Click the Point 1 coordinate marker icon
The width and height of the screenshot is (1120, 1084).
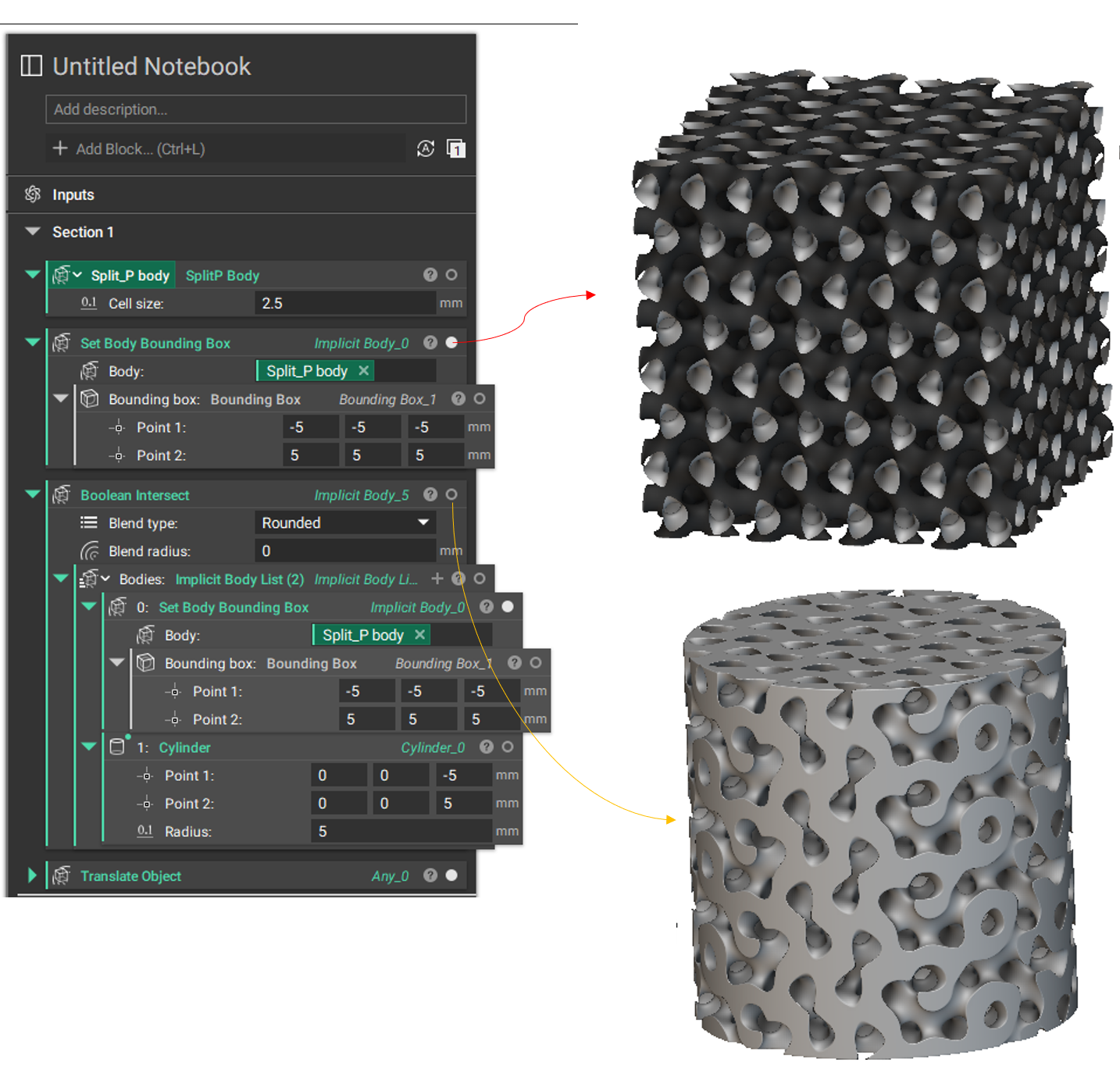(117, 427)
